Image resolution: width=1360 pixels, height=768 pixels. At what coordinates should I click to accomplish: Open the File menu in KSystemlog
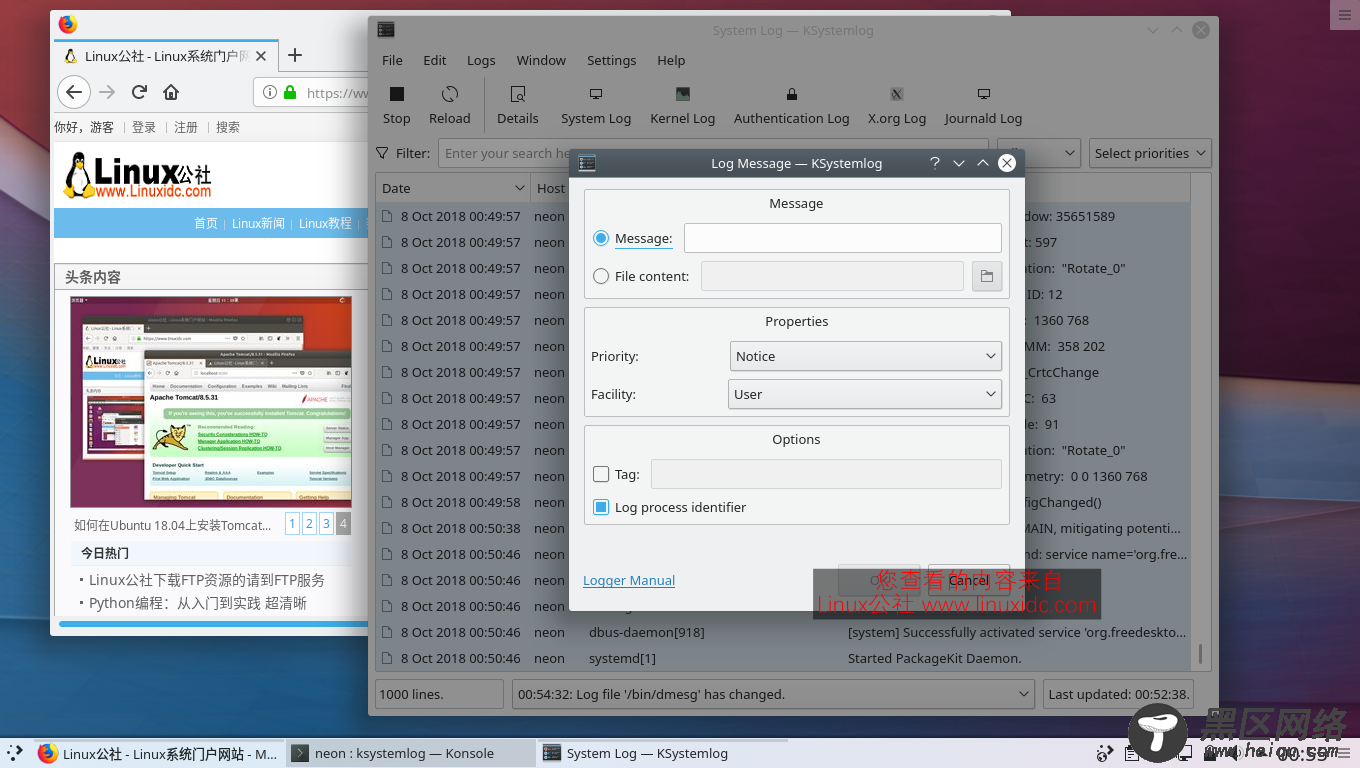[392, 60]
